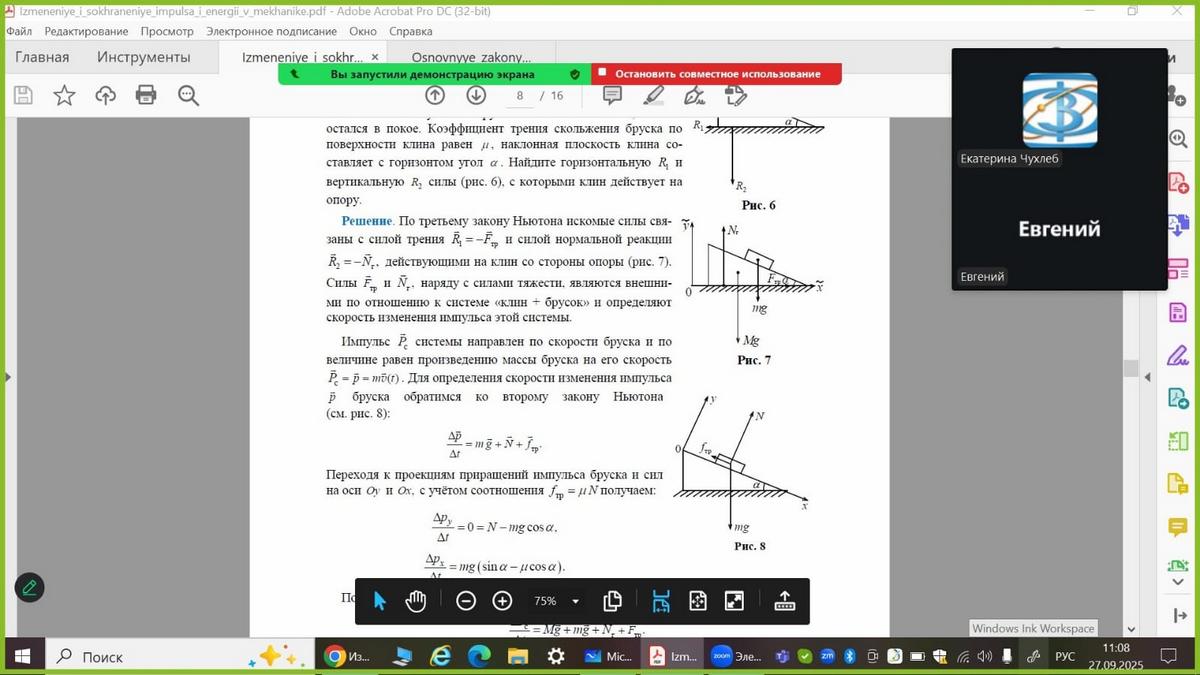Screen dimensions: 1200x675
Task: Open the Просмотр menu
Action: coord(167,31)
